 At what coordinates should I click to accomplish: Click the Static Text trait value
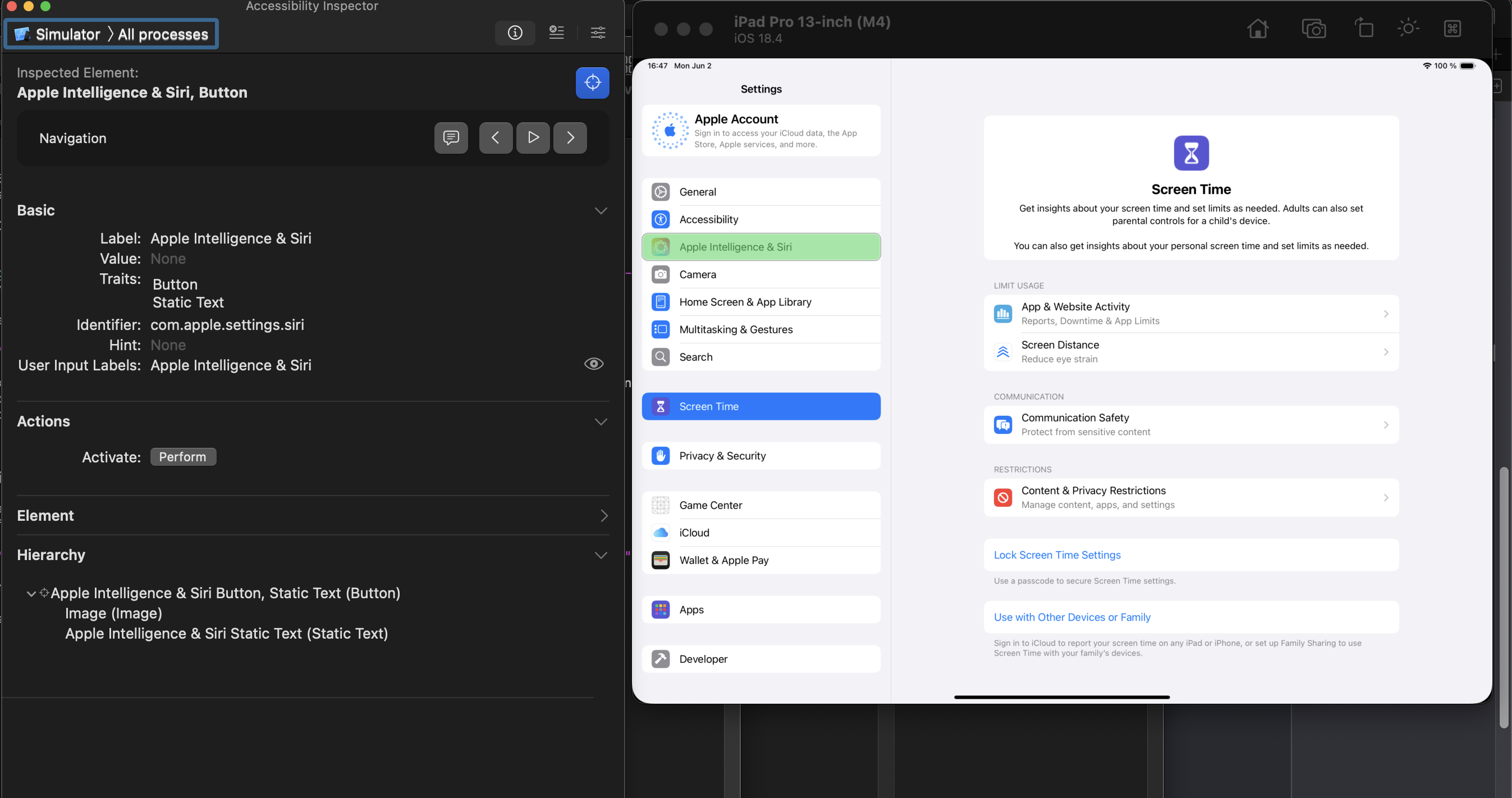(x=188, y=303)
